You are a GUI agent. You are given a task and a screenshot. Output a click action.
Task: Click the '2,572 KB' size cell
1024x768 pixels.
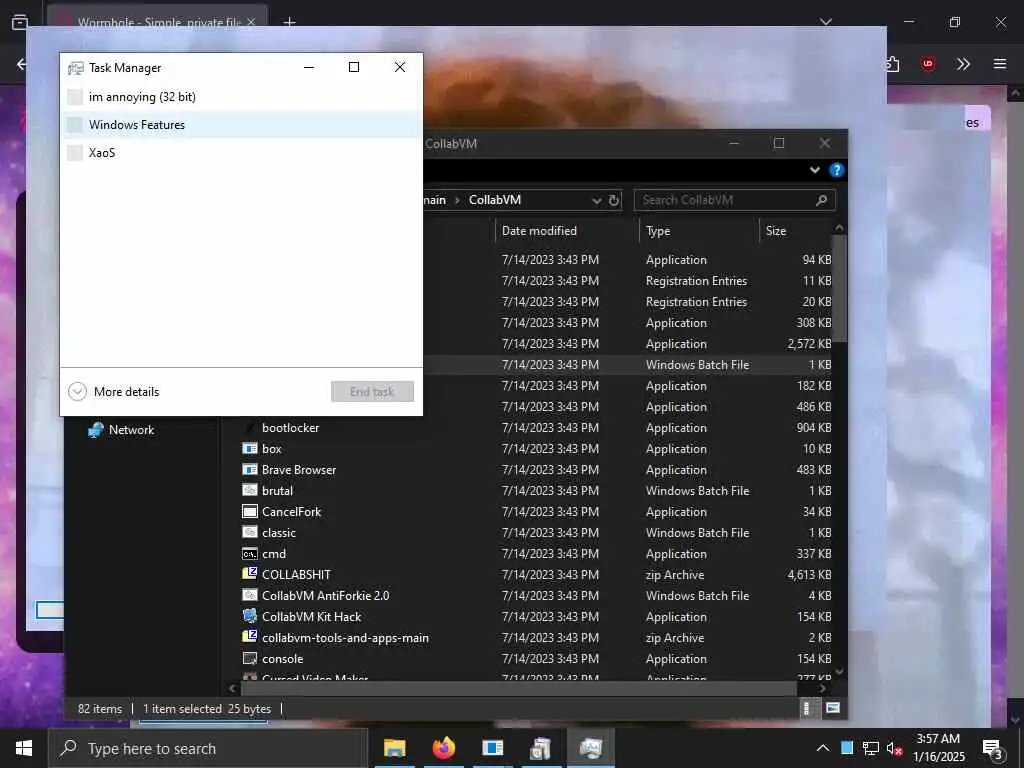(x=809, y=344)
